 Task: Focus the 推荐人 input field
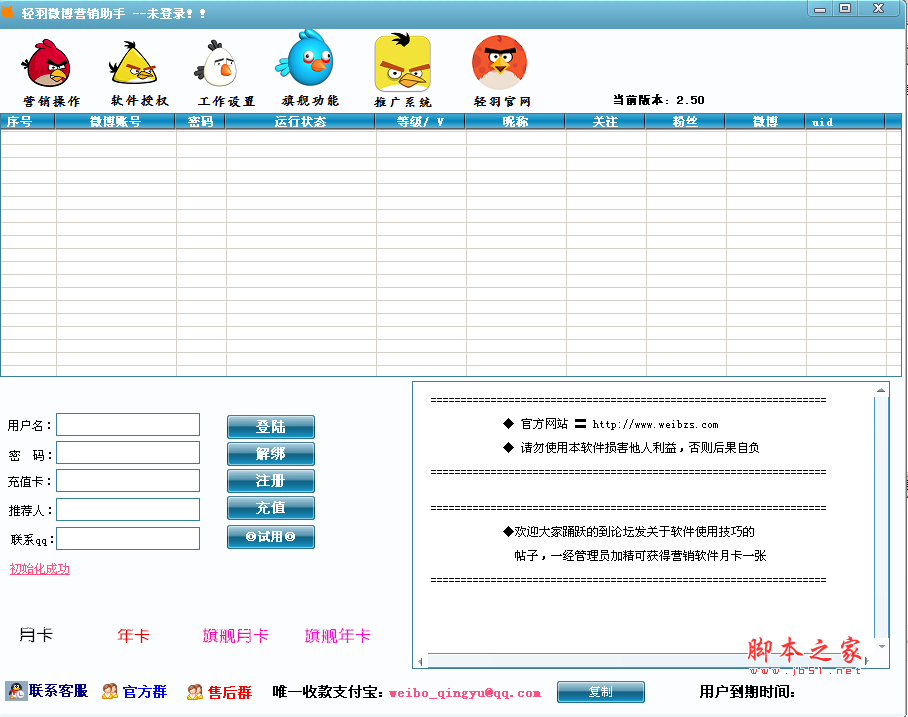point(128,510)
